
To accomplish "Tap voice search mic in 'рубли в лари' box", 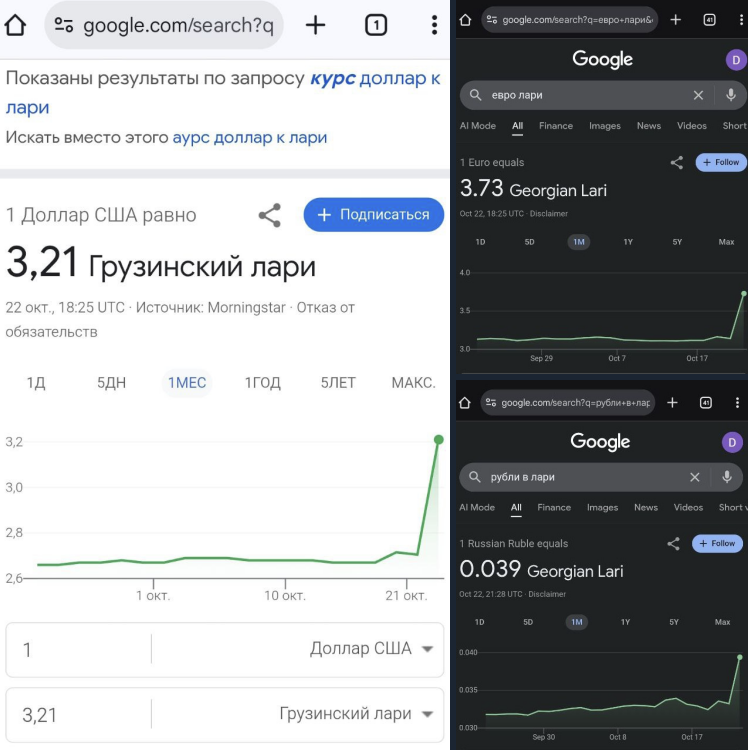I will (727, 477).
